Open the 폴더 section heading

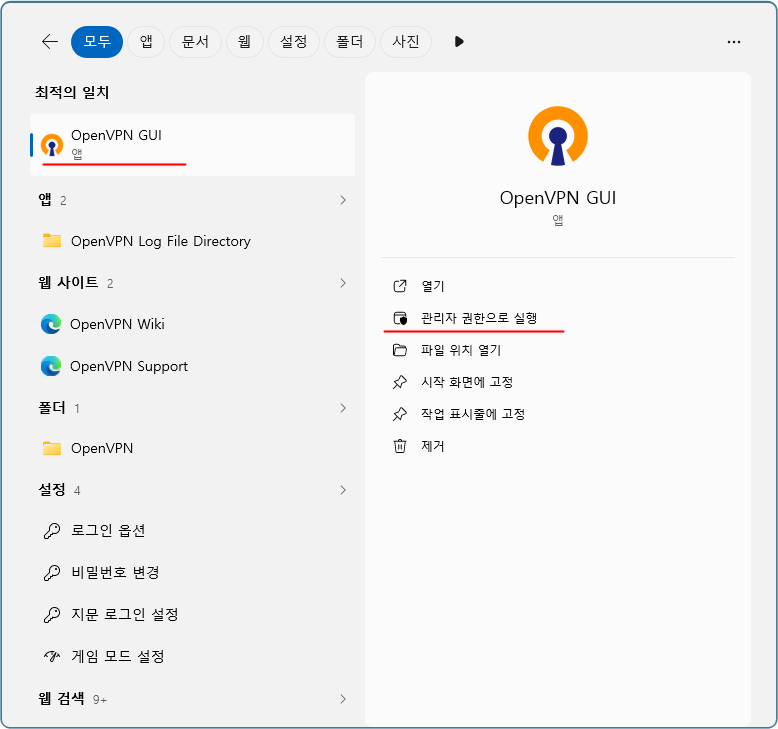(52, 408)
